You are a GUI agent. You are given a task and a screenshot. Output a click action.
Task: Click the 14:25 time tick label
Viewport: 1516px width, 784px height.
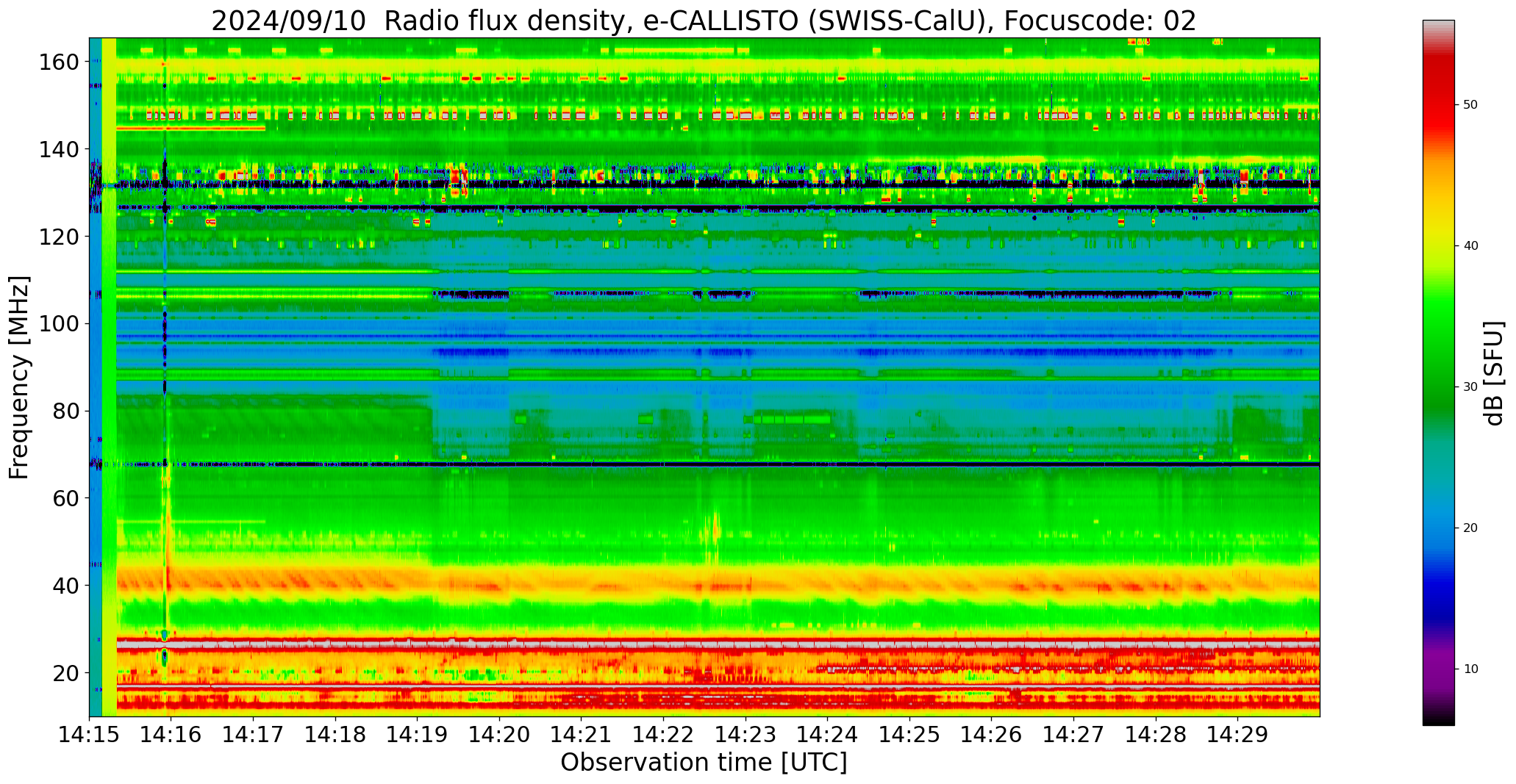click(x=909, y=734)
